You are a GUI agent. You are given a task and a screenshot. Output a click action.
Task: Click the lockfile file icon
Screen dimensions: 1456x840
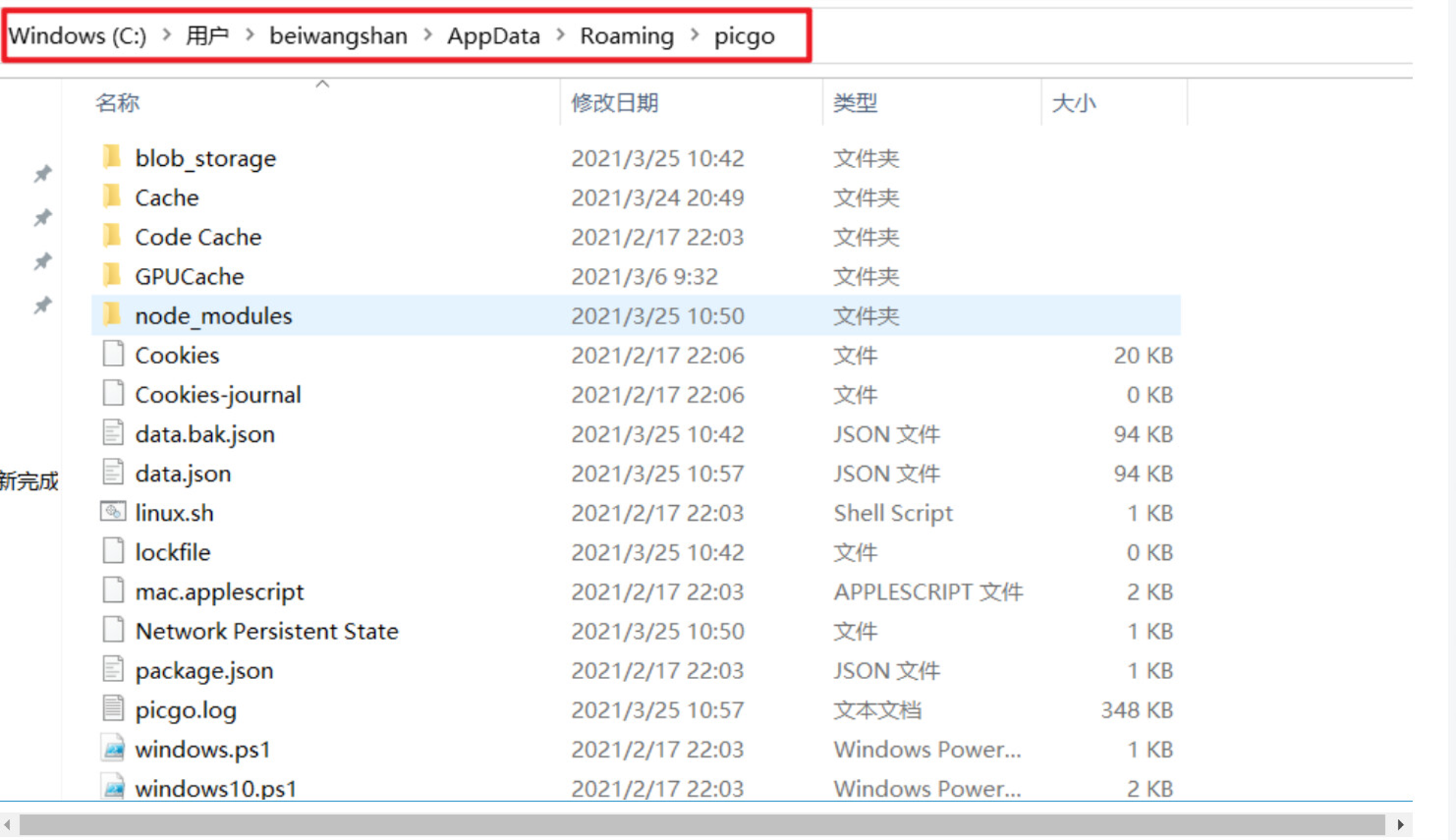pyautogui.click(x=113, y=550)
